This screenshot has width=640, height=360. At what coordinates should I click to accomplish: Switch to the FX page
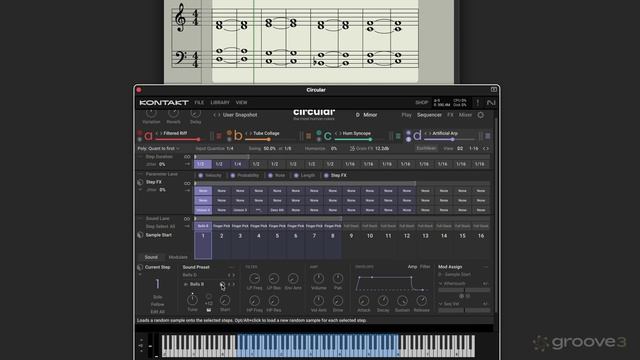[x=450, y=115]
